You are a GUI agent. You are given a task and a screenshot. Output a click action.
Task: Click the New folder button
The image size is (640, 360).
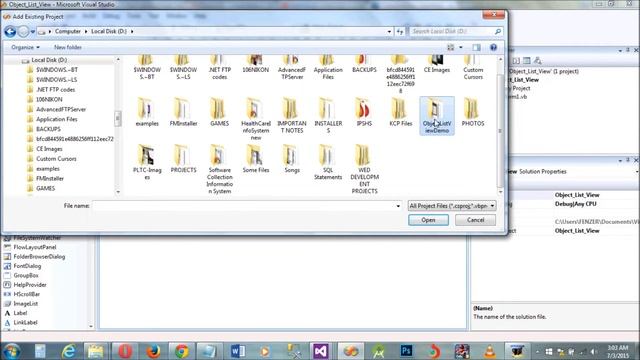coord(68,47)
